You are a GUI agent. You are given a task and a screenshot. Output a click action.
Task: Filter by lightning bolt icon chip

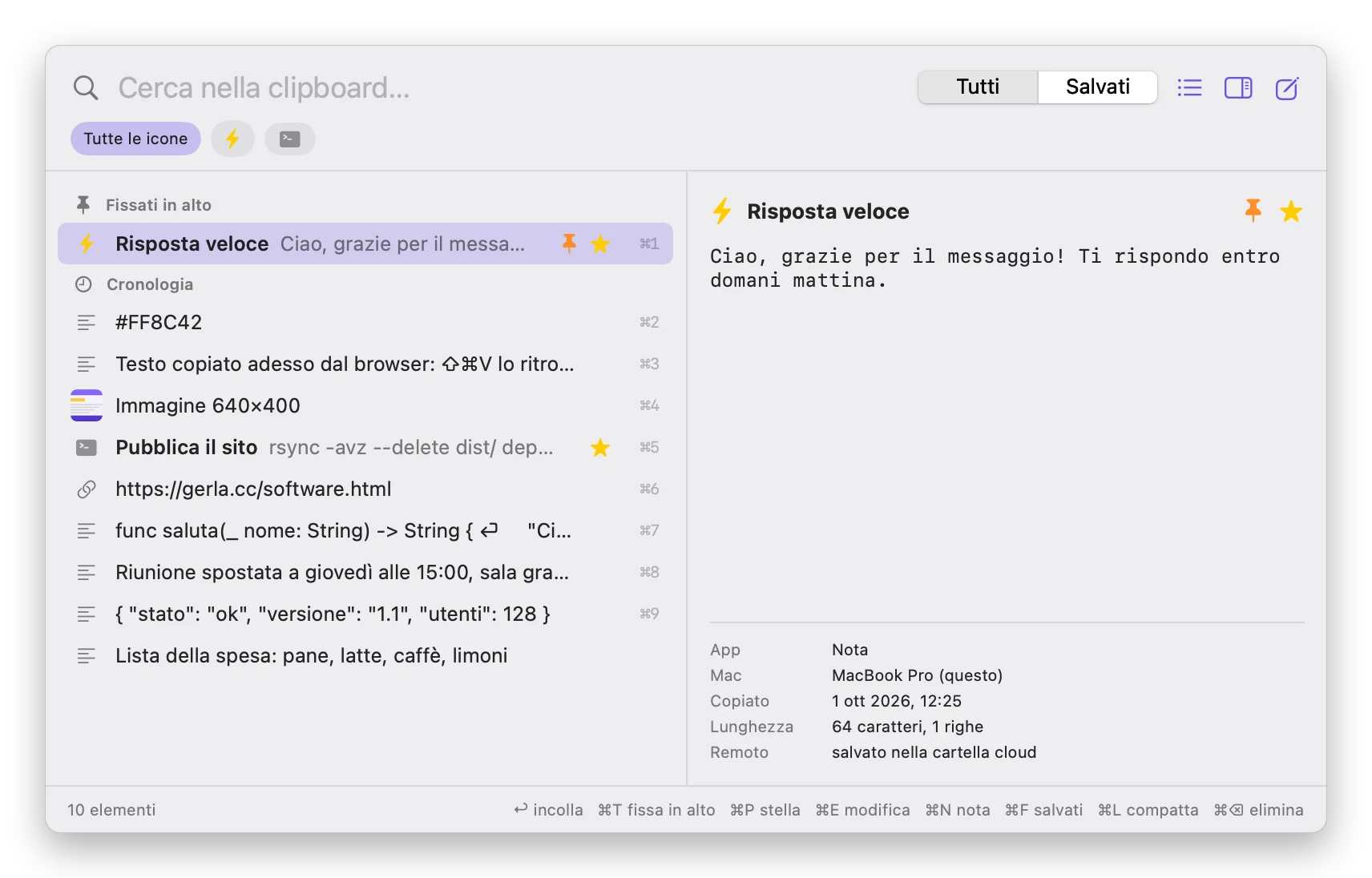[x=232, y=139]
